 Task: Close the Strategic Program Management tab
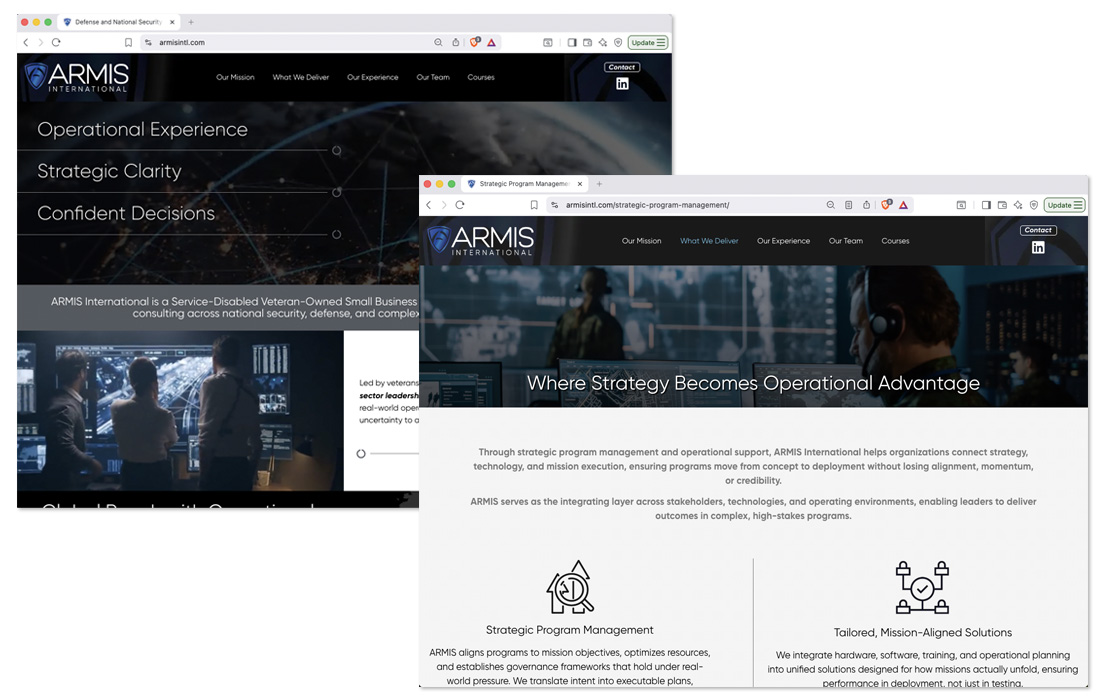(579, 184)
